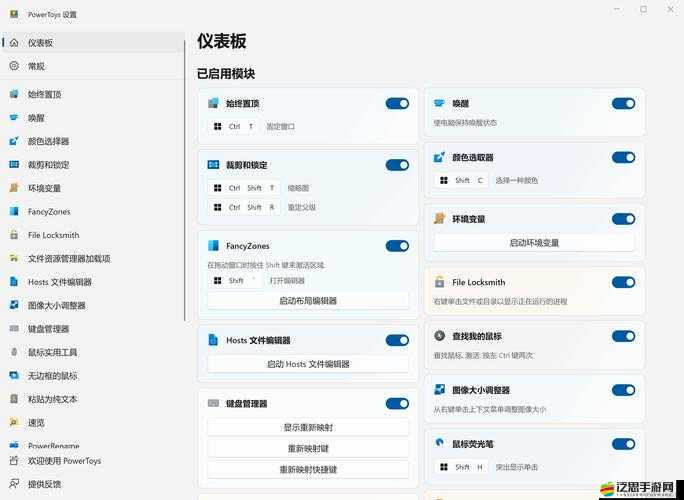This screenshot has width=684, height=500.
Task: Open the 常规 settings page
Action: click(93, 66)
